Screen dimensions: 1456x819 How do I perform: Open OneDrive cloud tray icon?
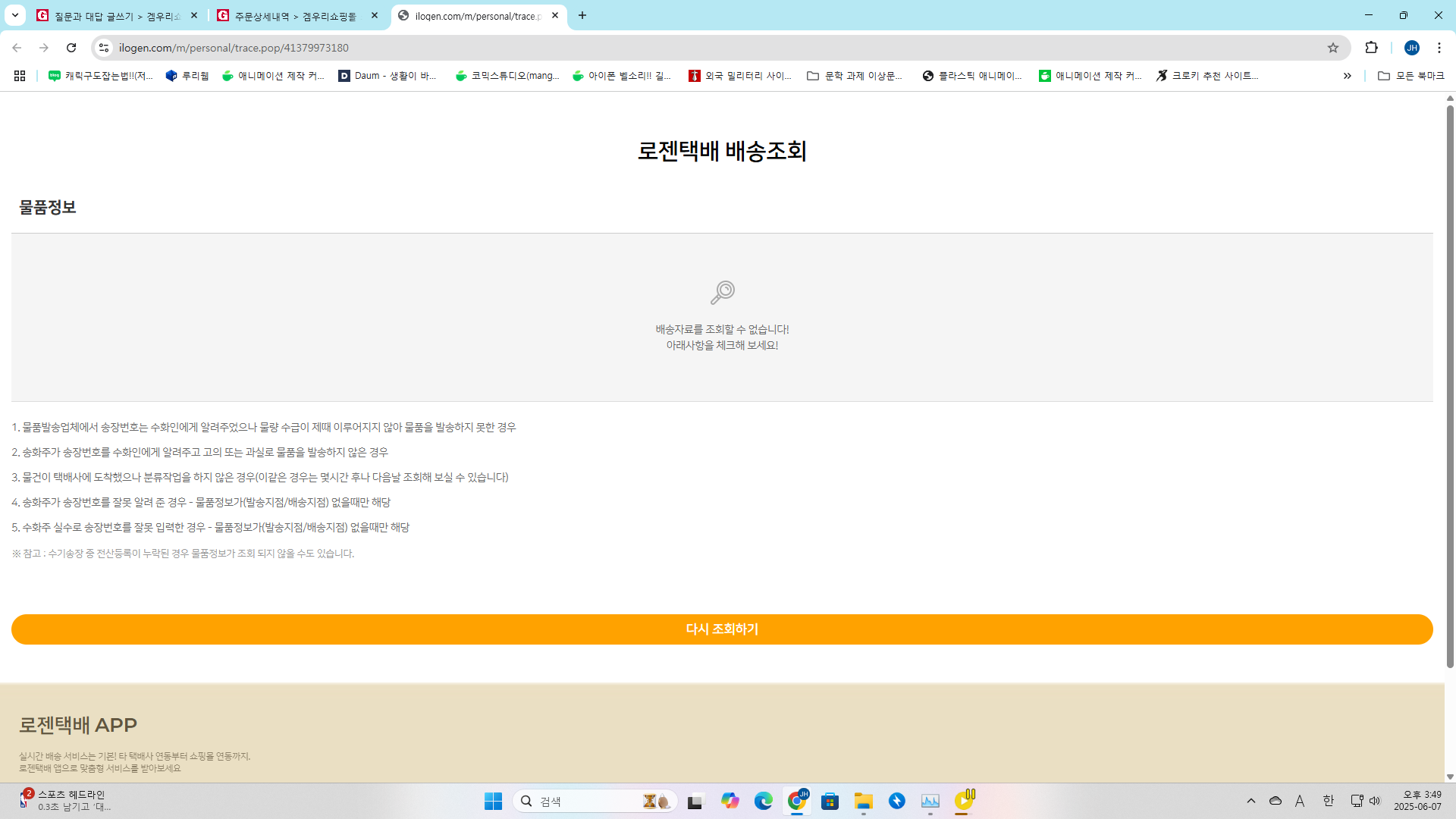pos(1276,801)
